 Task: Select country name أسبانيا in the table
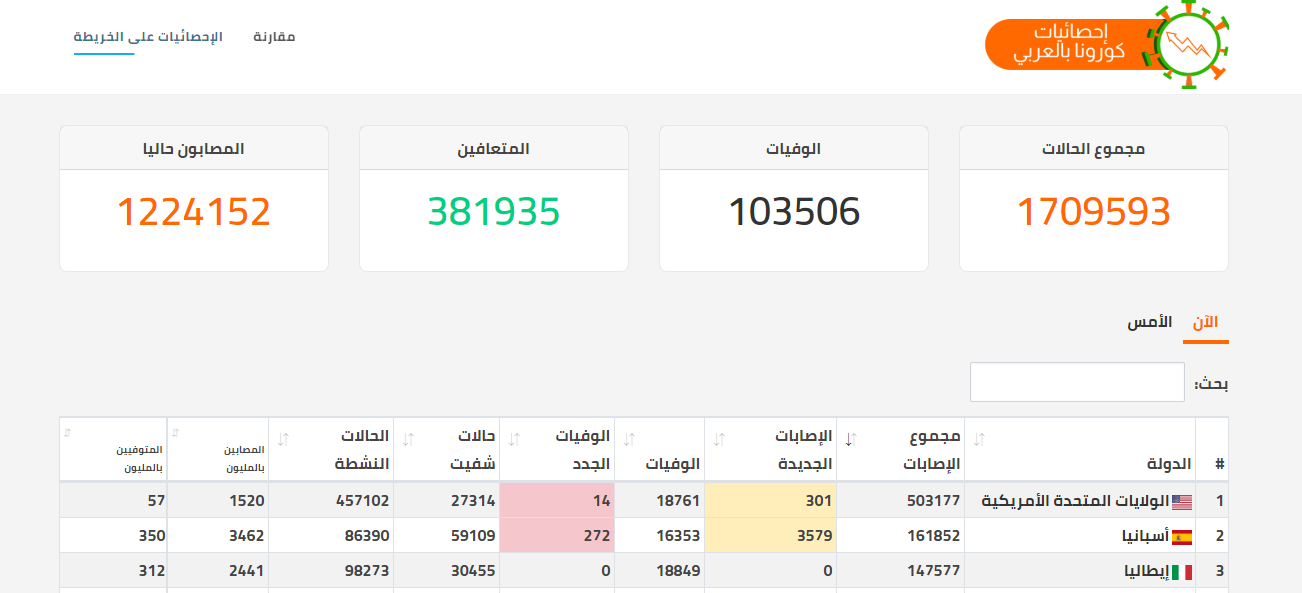(x=1144, y=536)
